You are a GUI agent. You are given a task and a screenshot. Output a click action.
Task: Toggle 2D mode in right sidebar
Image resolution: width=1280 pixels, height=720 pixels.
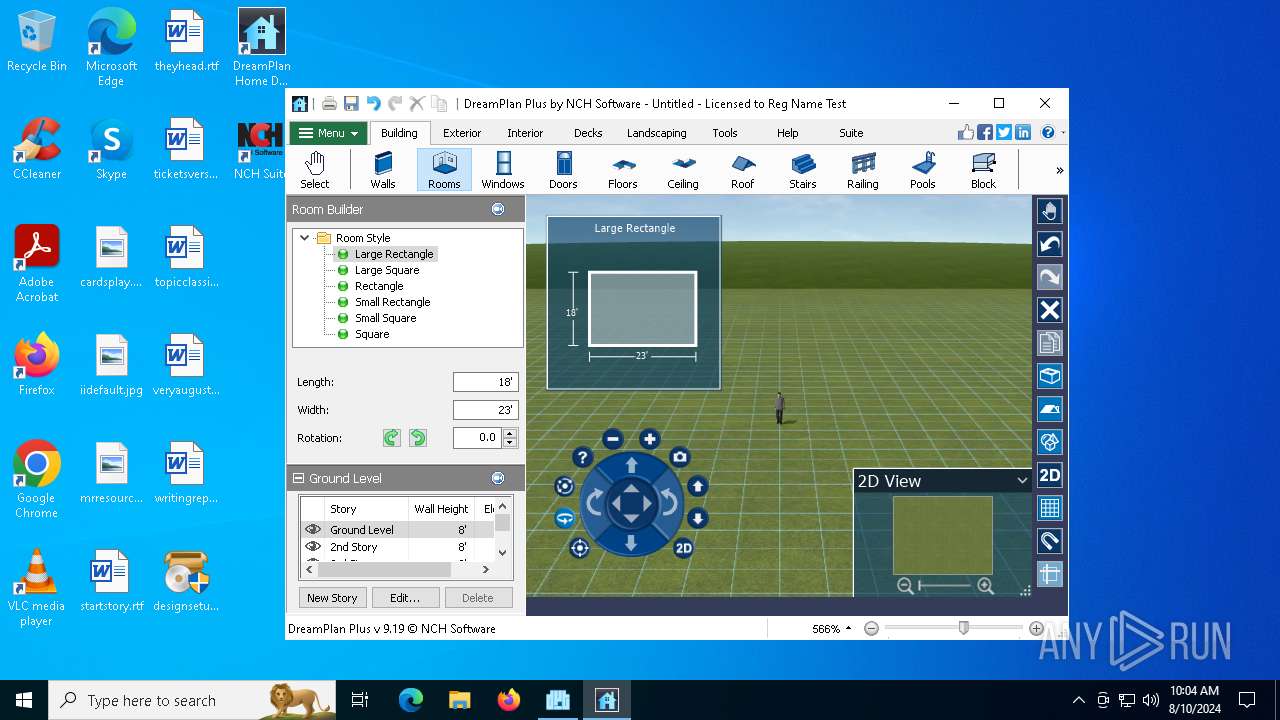(1049, 475)
